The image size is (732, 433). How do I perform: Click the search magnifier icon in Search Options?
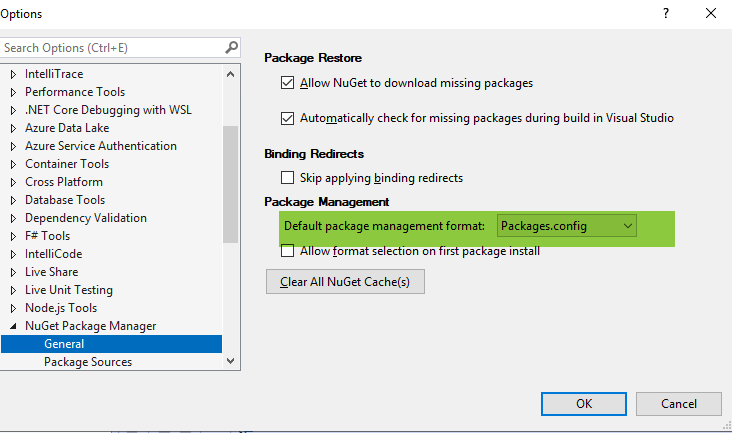pos(232,47)
